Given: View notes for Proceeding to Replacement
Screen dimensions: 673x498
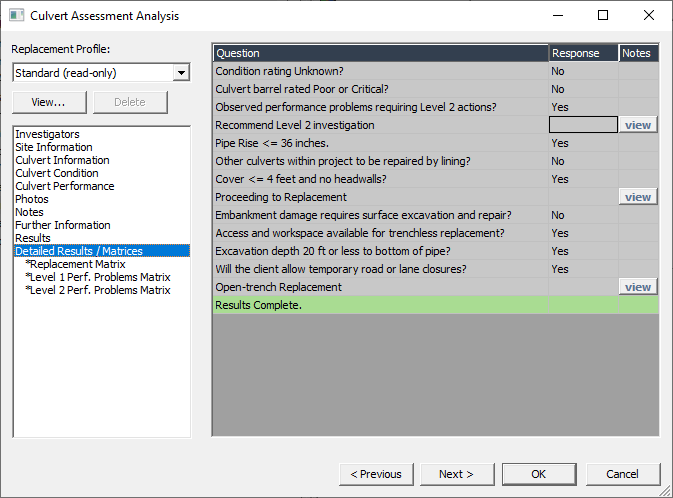Looking at the screenshot, I should (x=638, y=197).
